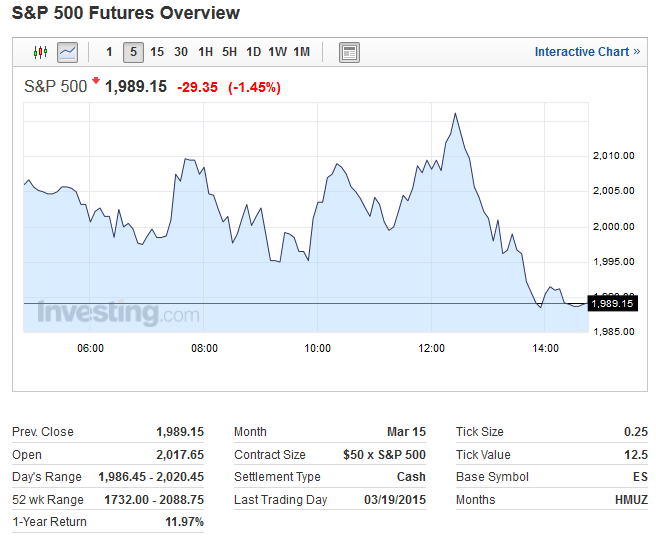The image size is (656, 542).
Task: Click the Settlement Type value Cash
Action: (x=411, y=477)
